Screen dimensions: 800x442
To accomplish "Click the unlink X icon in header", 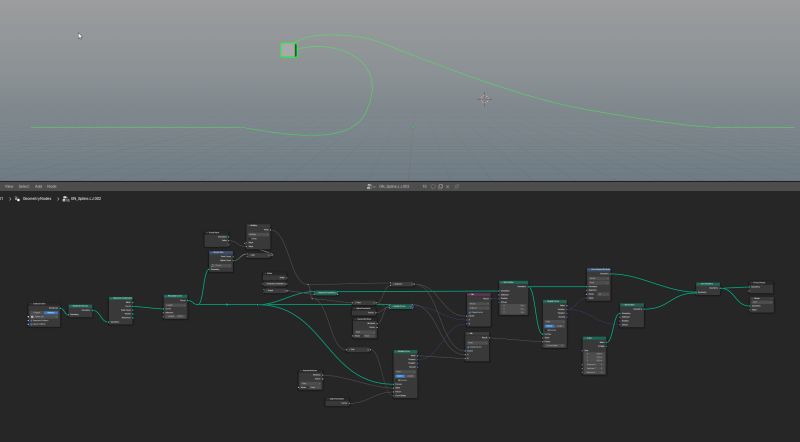I will pos(447,187).
